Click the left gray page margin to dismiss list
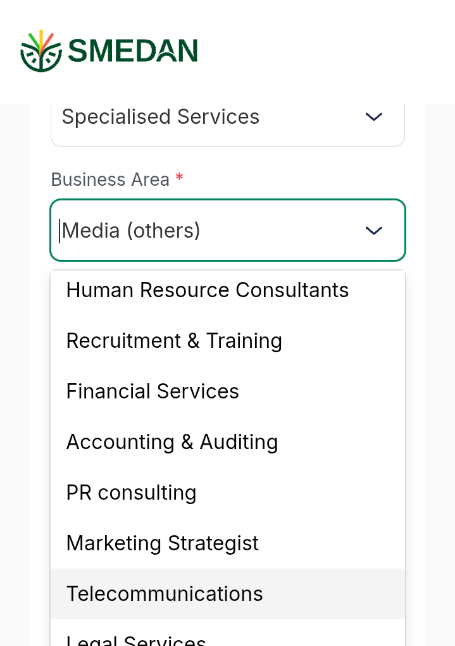 [x=15, y=371]
